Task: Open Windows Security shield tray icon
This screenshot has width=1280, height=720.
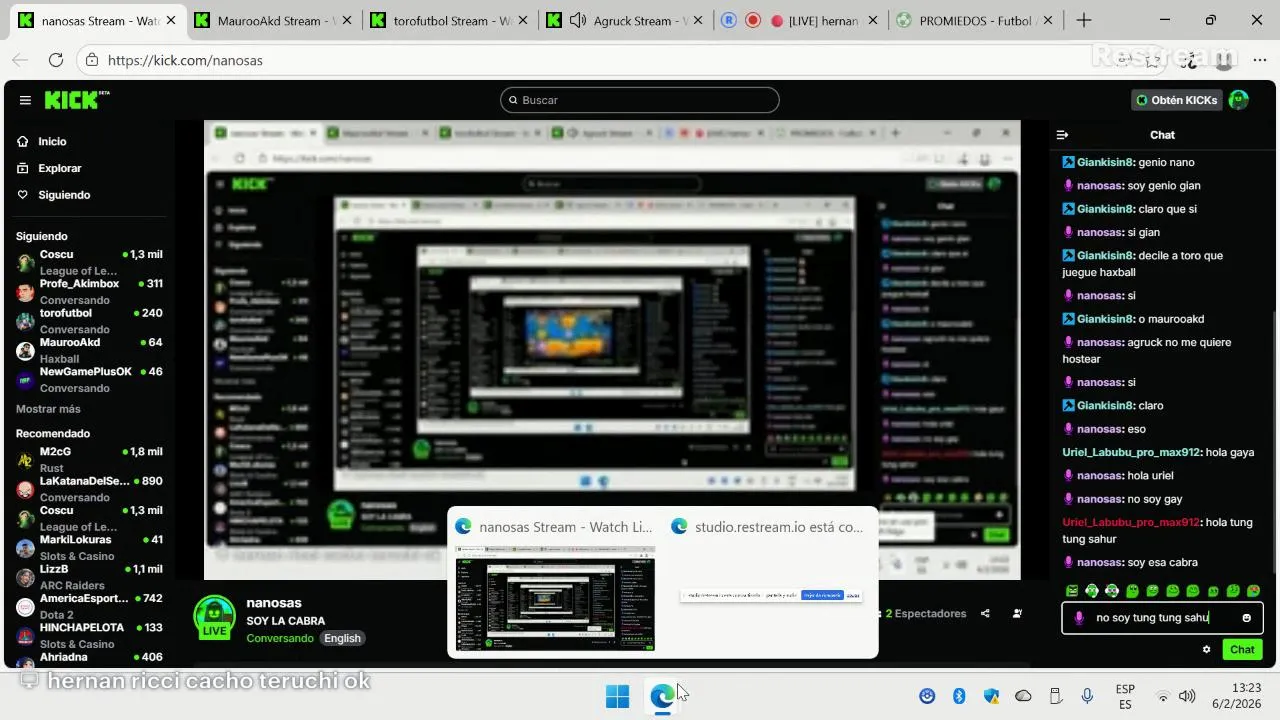Action: pyautogui.click(x=991, y=696)
